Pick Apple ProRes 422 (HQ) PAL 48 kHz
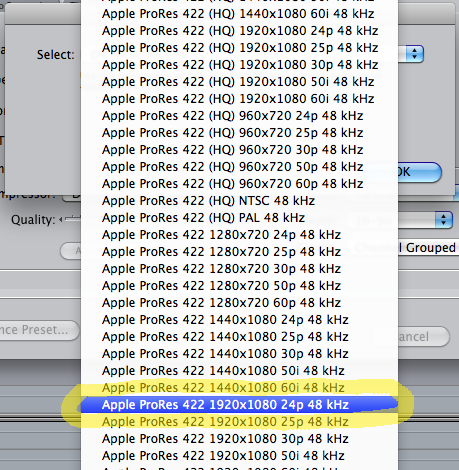This screenshot has height=470, width=459. pos(239,218)
